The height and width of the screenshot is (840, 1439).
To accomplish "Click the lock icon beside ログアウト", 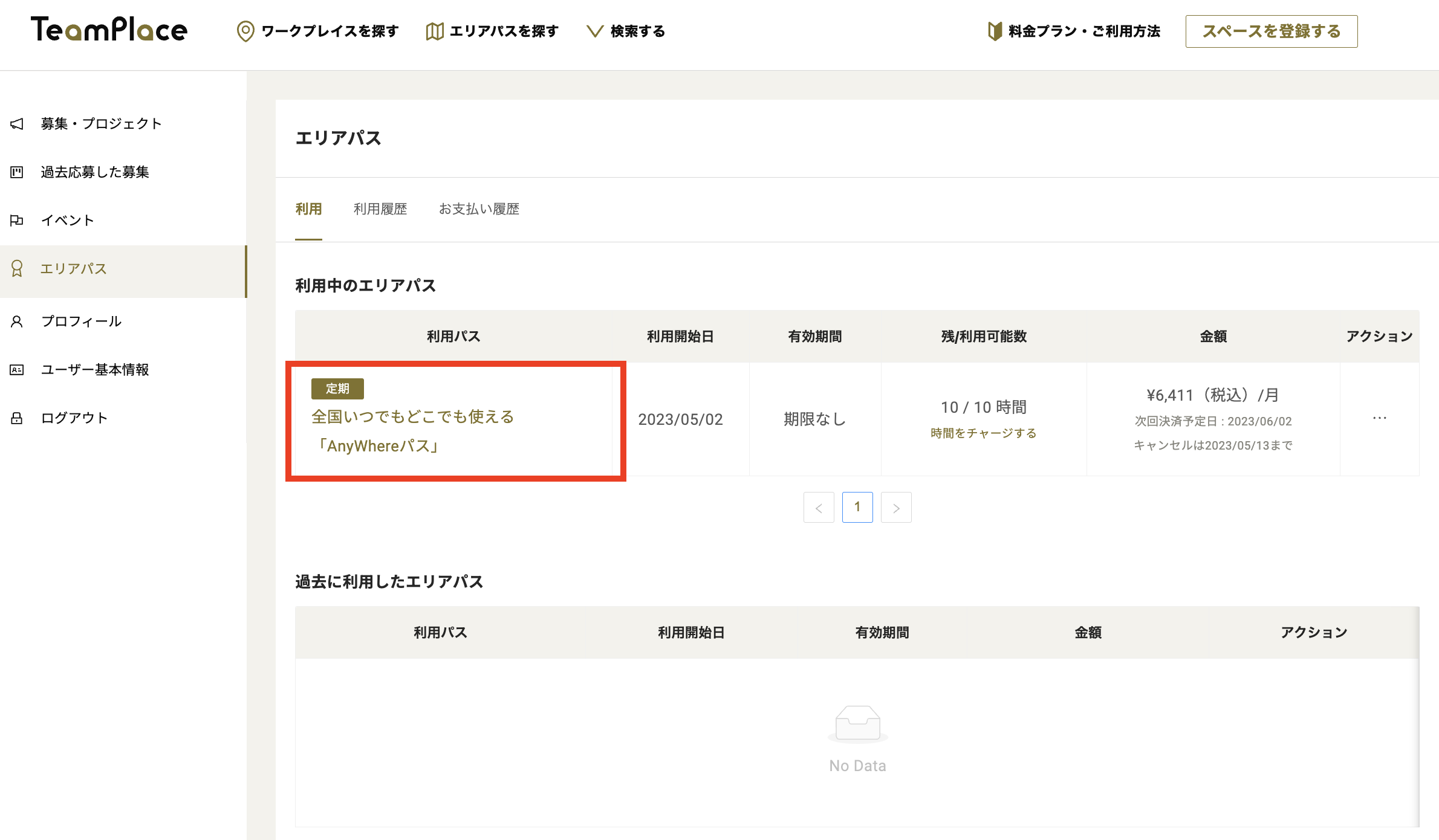I will 17,418.
